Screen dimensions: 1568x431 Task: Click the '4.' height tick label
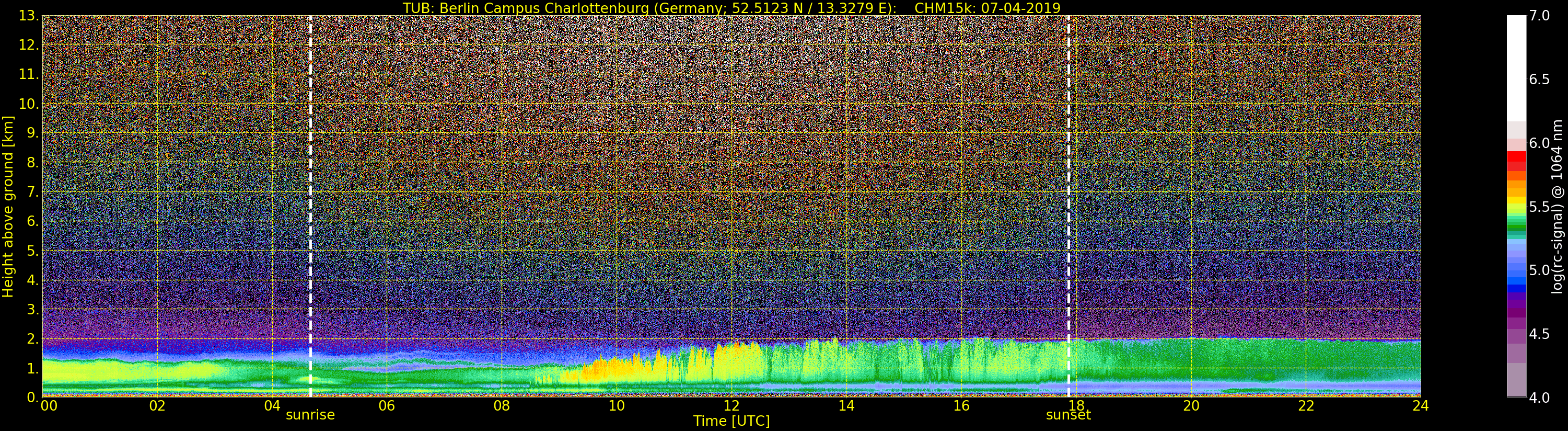pyautogui.click(x=33, y=280)
